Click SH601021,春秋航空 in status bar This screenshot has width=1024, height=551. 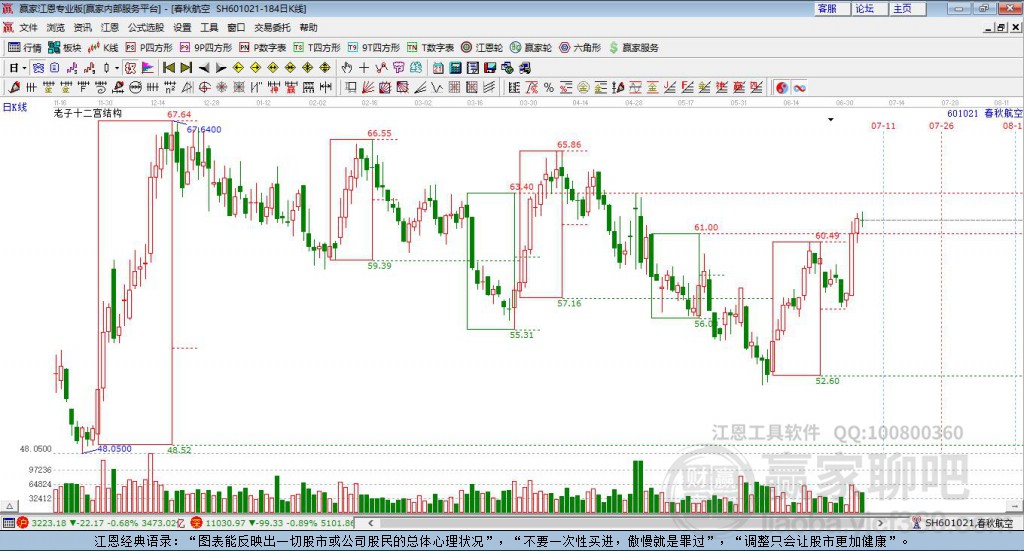click(x=969, y=522)
